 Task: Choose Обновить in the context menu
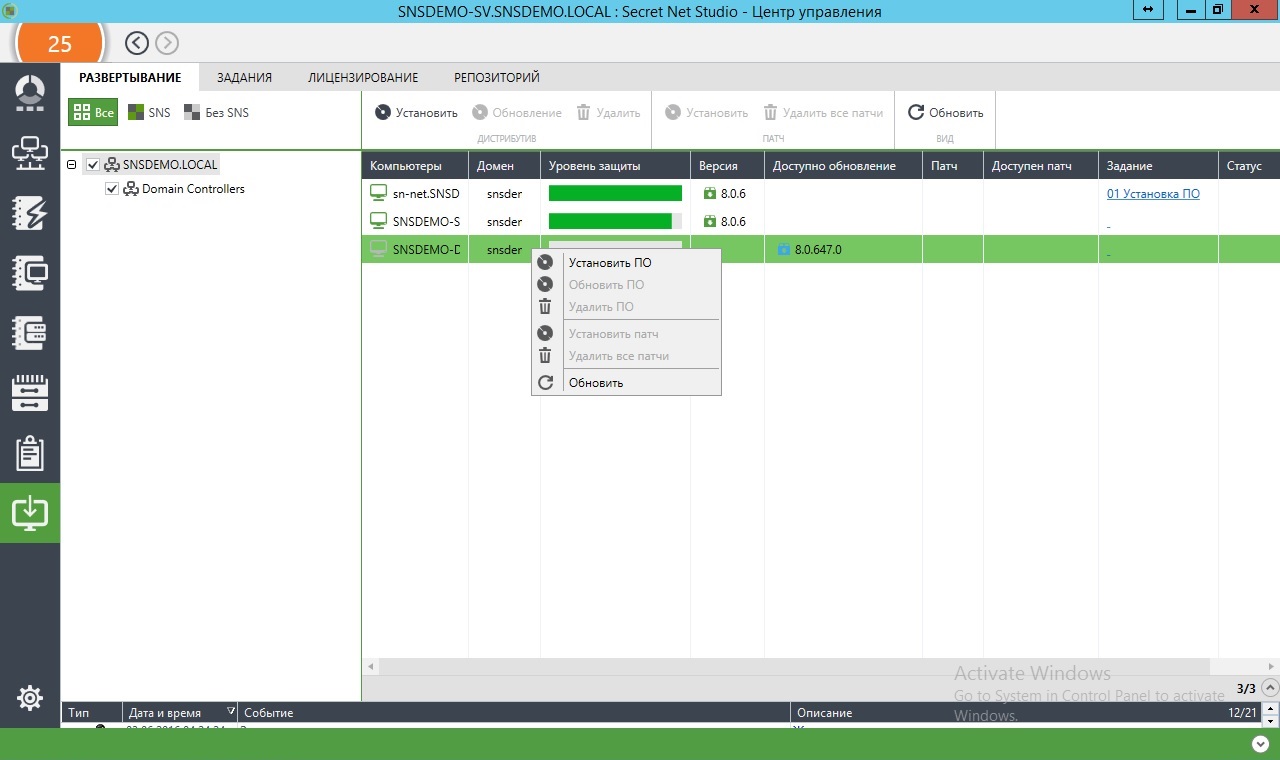coord(626,383)
